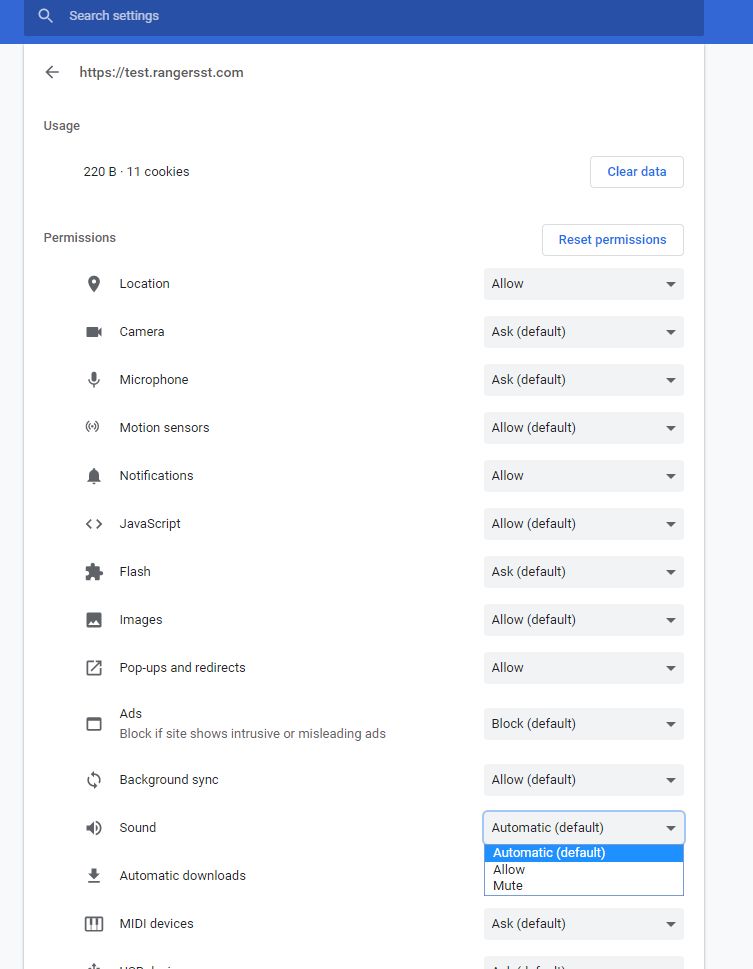Viewport: 753px width, 969px height.
Task: Click the Reset permissions button
Action: [612, 239]
